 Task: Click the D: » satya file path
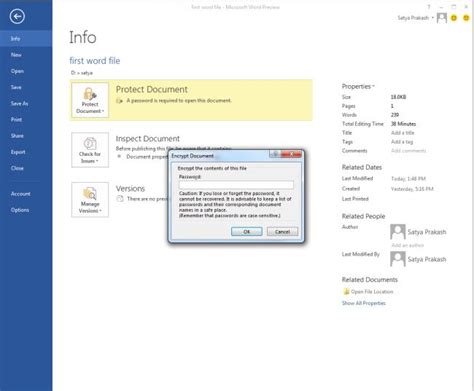82,73
